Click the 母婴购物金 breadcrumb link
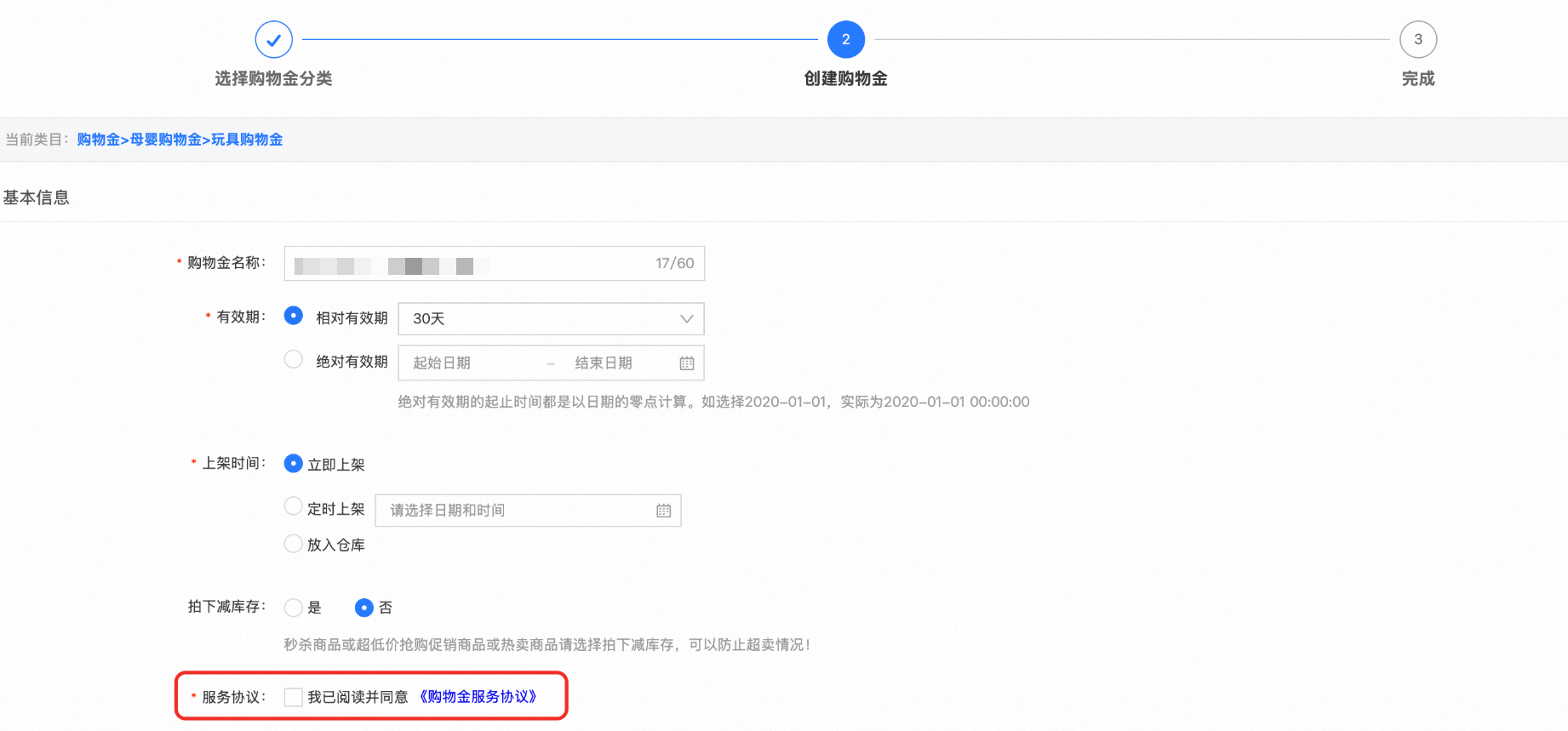Image resolution: width=1568 pixels, height=731 pixels. tap(165, 140)
